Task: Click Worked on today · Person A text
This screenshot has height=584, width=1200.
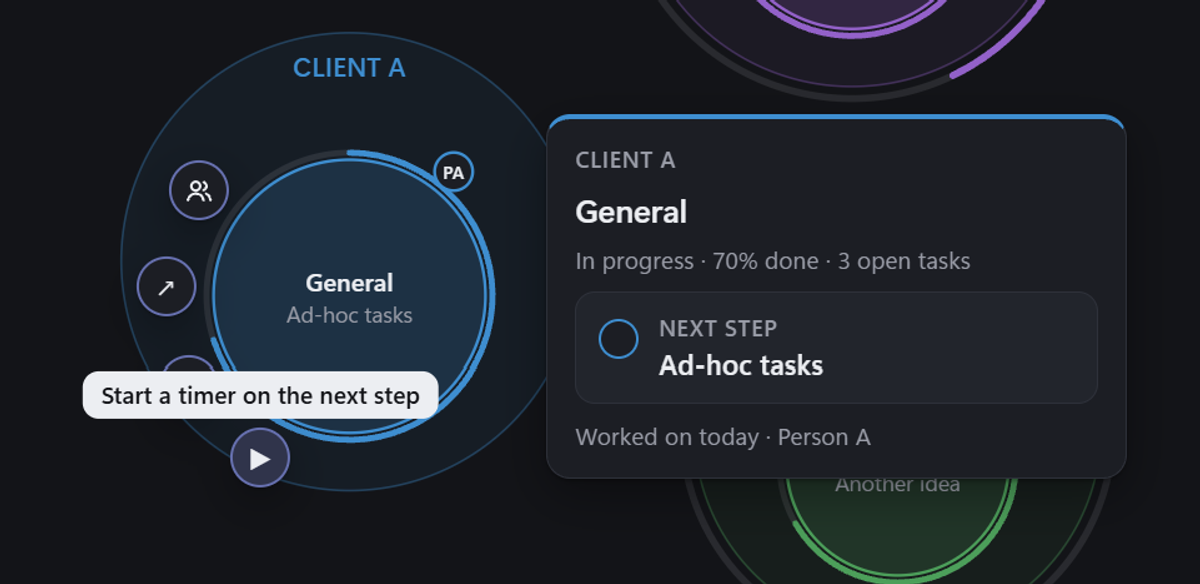Action: pos(723,437)
